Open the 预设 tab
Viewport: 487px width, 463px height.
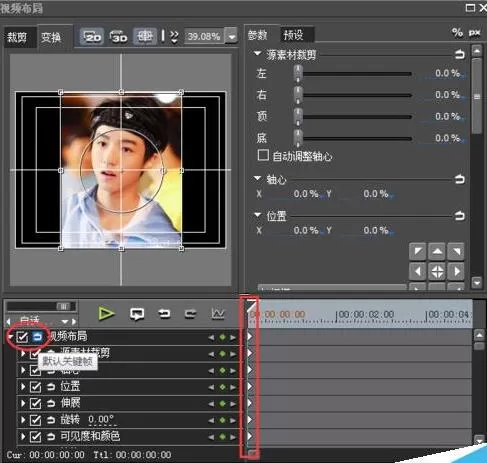pyautogui.click(x=293, y=35)
